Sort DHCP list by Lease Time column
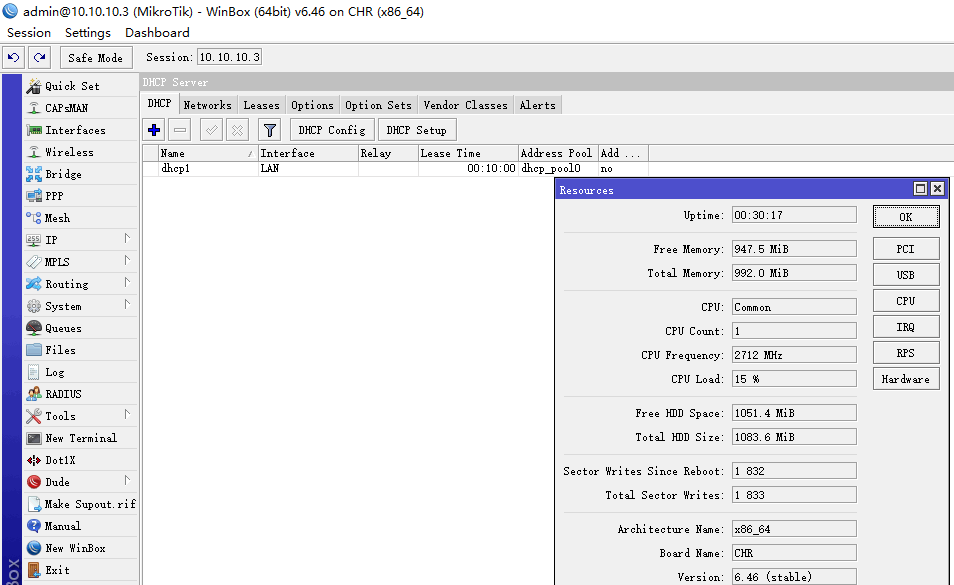 point(468,153)
